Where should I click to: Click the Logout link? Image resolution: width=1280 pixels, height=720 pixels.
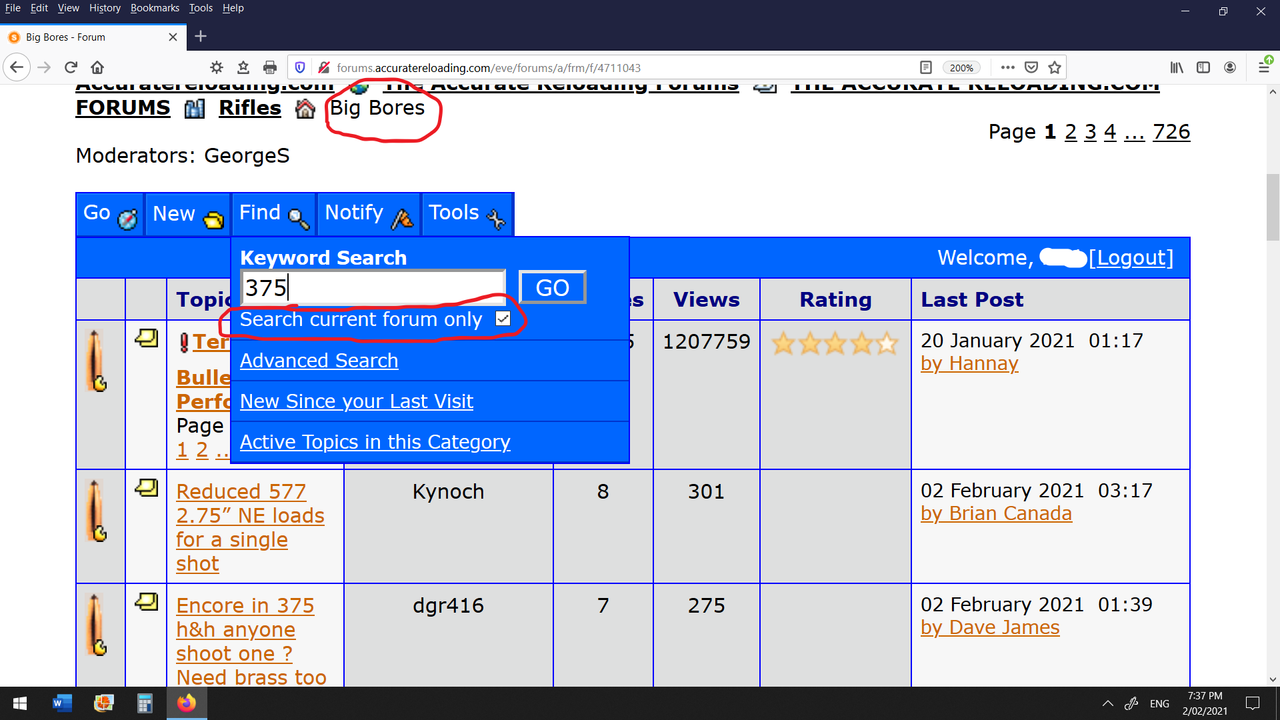[x=1131, y=258]
